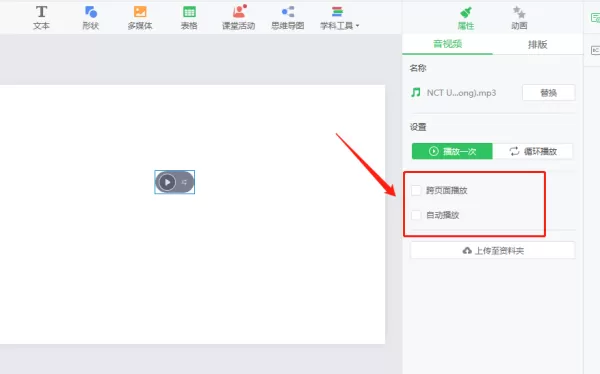Switch to the 动画 animation panel

click(x=519, y=18)
